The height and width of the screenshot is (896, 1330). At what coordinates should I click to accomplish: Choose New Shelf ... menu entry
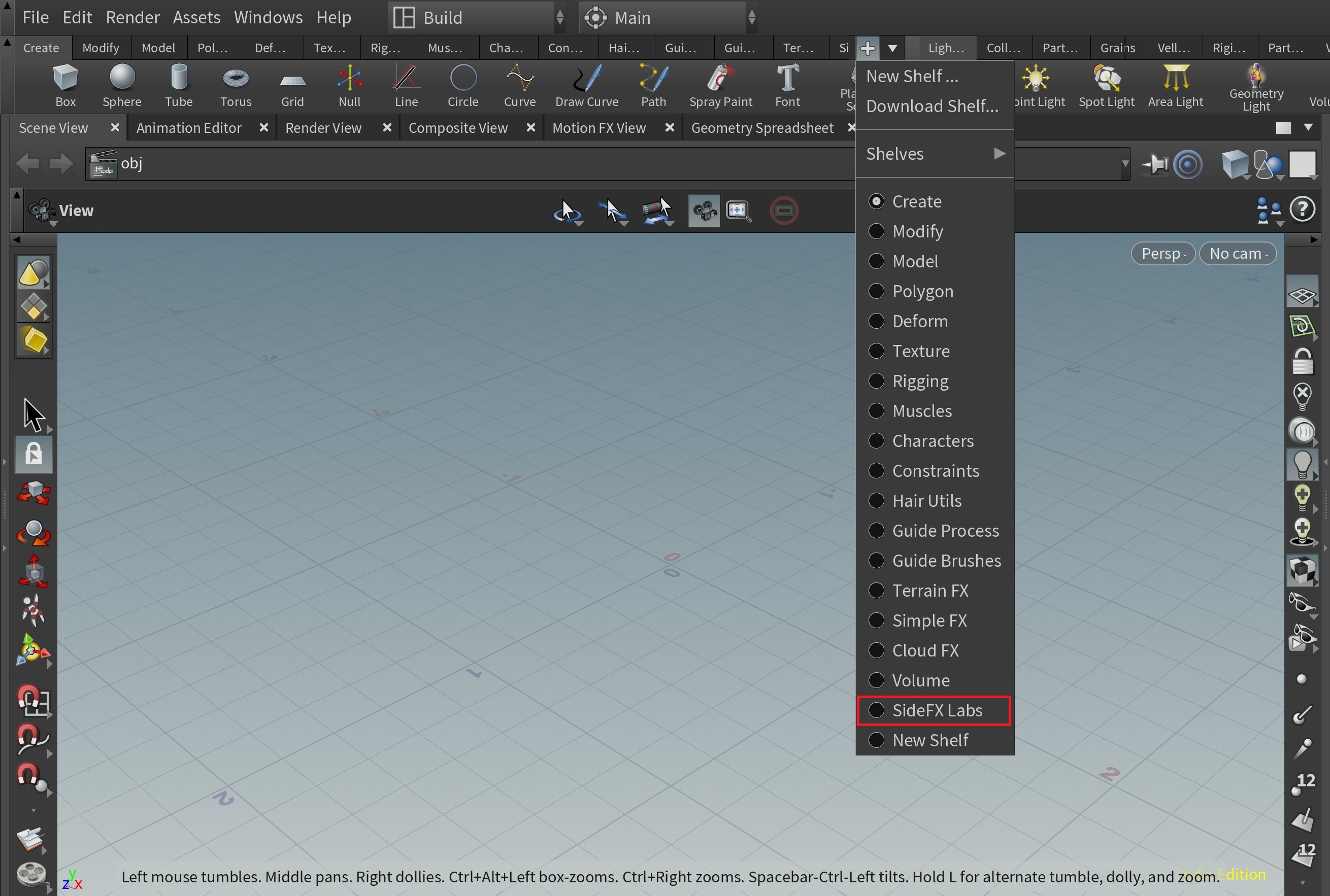pyautogui.click(x=935, y=76)
